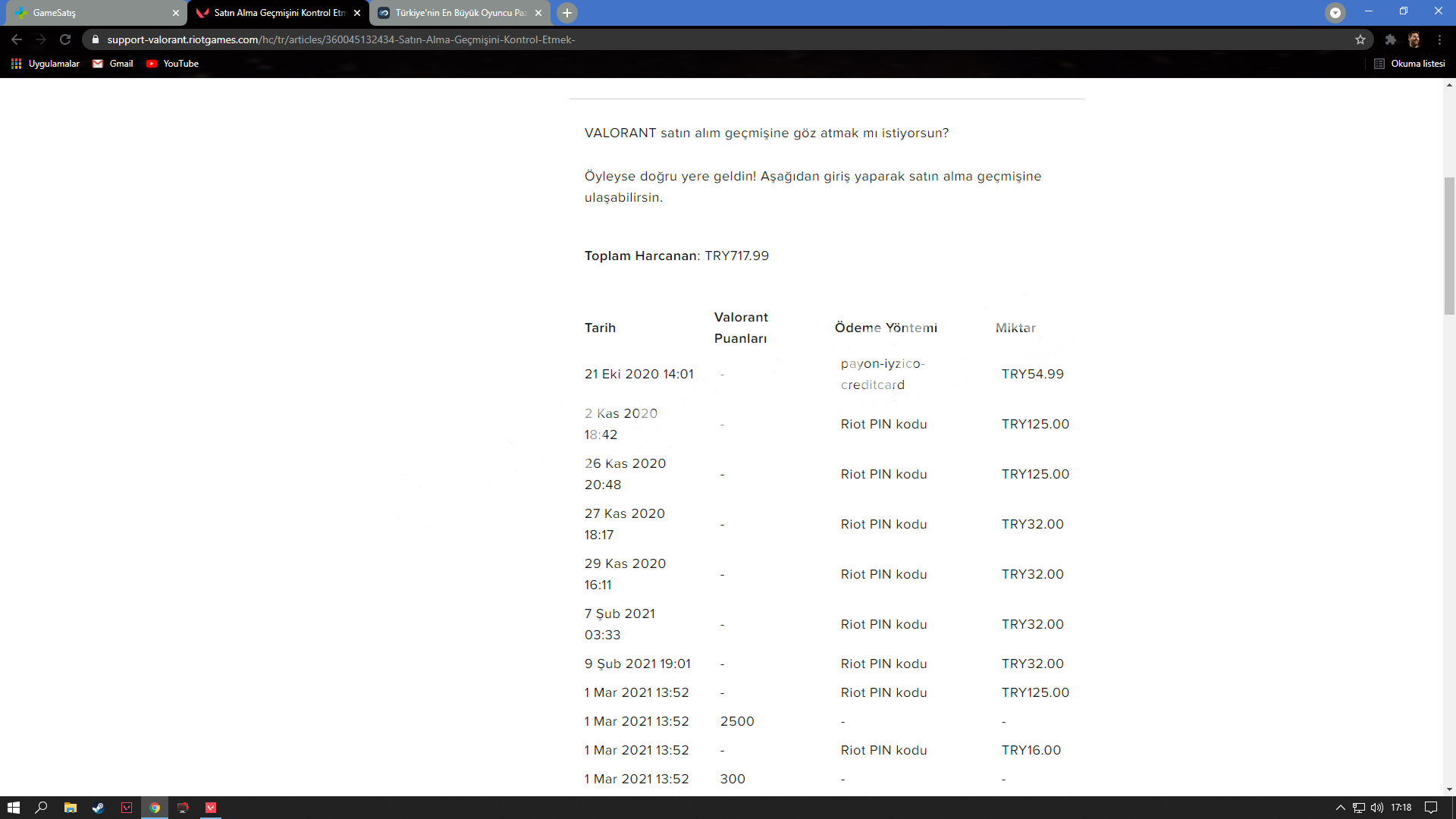Select amount TRY16.00

click(x=1031, y=750)
